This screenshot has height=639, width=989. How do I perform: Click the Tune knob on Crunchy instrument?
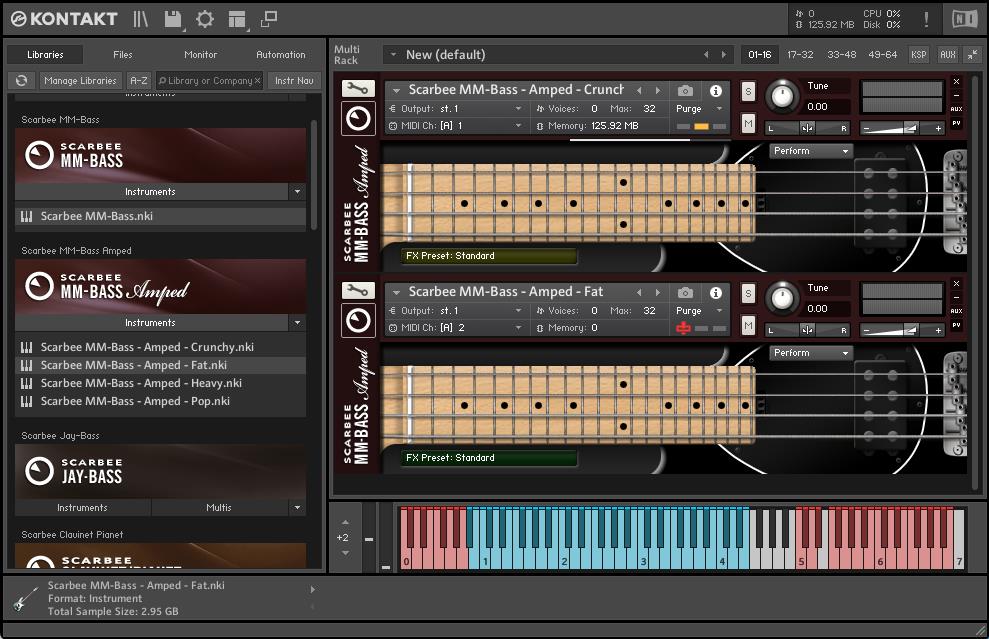click(781, 97)
